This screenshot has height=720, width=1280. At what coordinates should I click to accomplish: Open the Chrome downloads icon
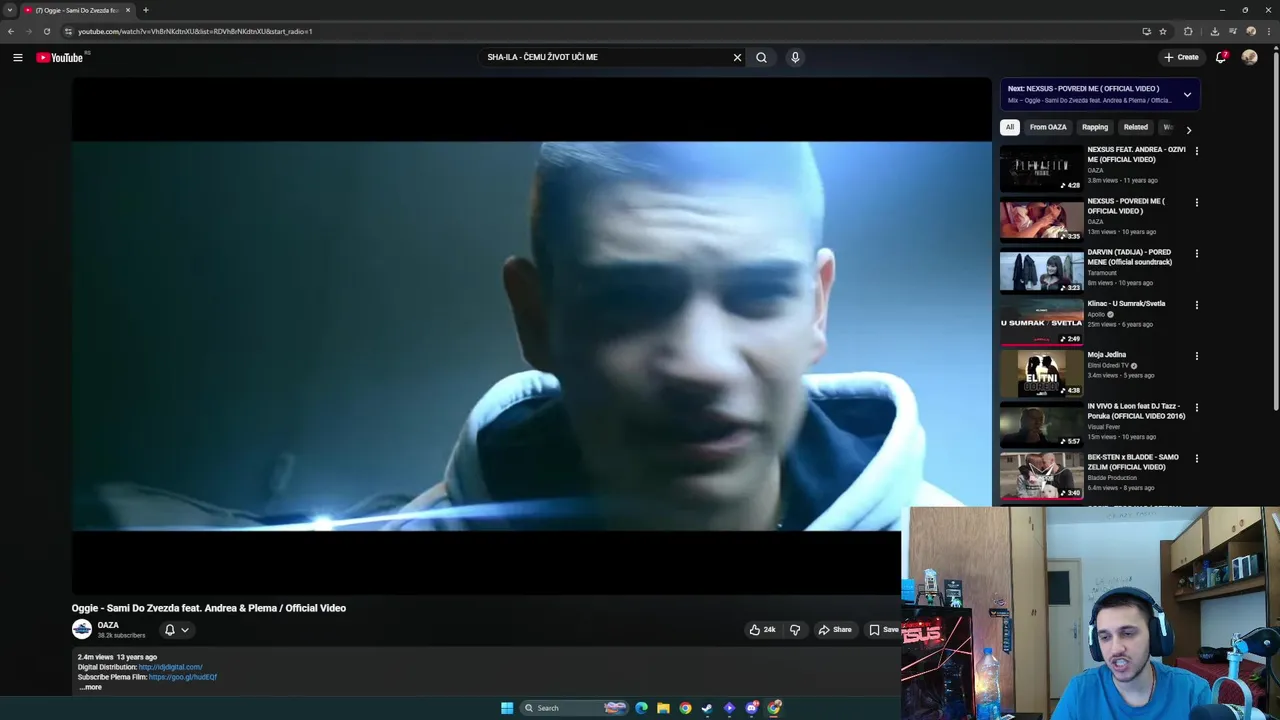[x=1215, y=31]
